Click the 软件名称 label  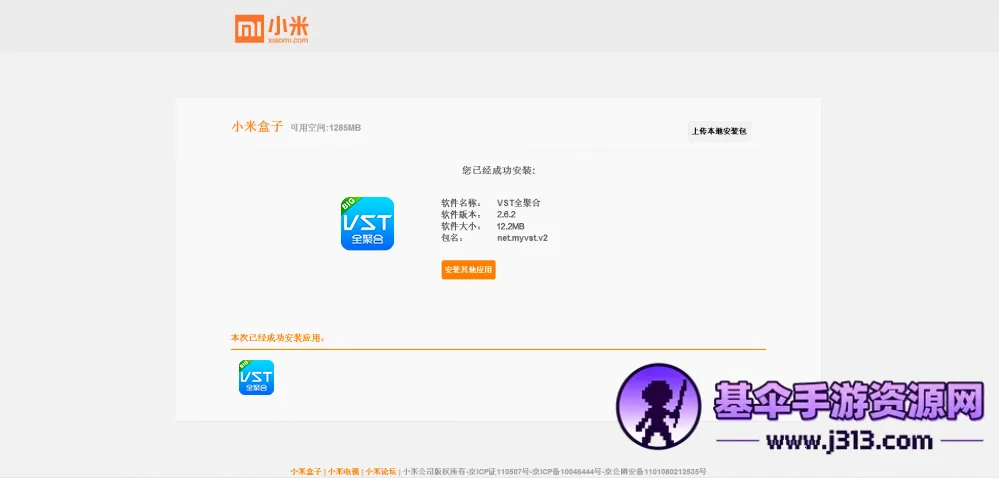[461, 203]
